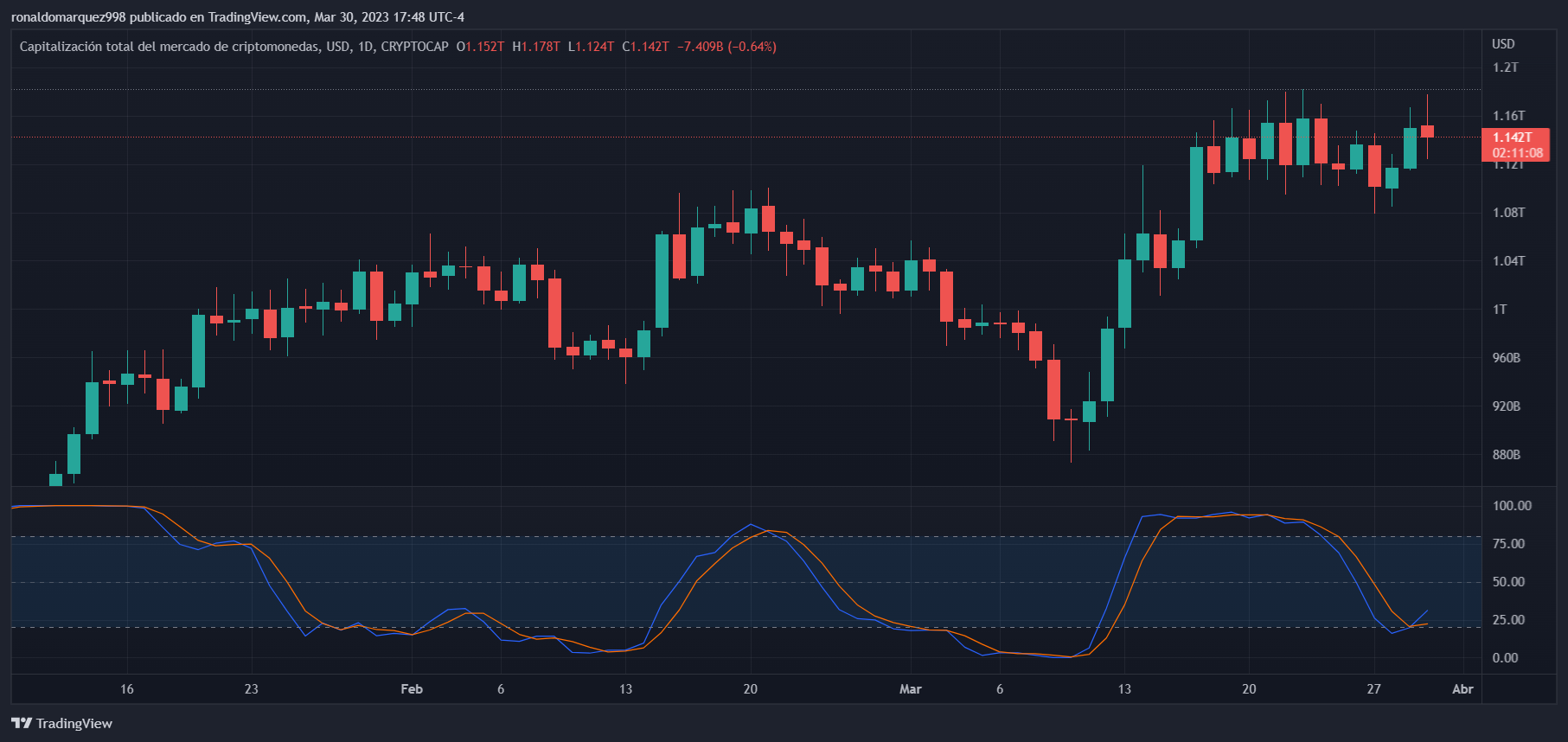Image resolution: width=1568 pixels, height=742 pixels.
Task: Click the 50.00 oscillator axis label
Action: click(x=1508, y=582)
